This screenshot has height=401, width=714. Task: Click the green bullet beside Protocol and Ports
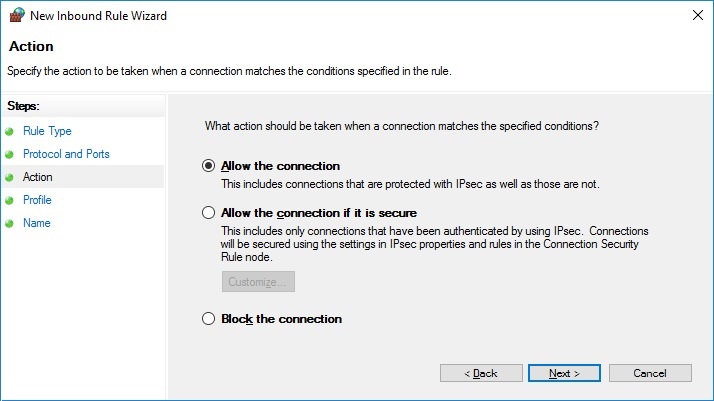click(x=10, y=154)
